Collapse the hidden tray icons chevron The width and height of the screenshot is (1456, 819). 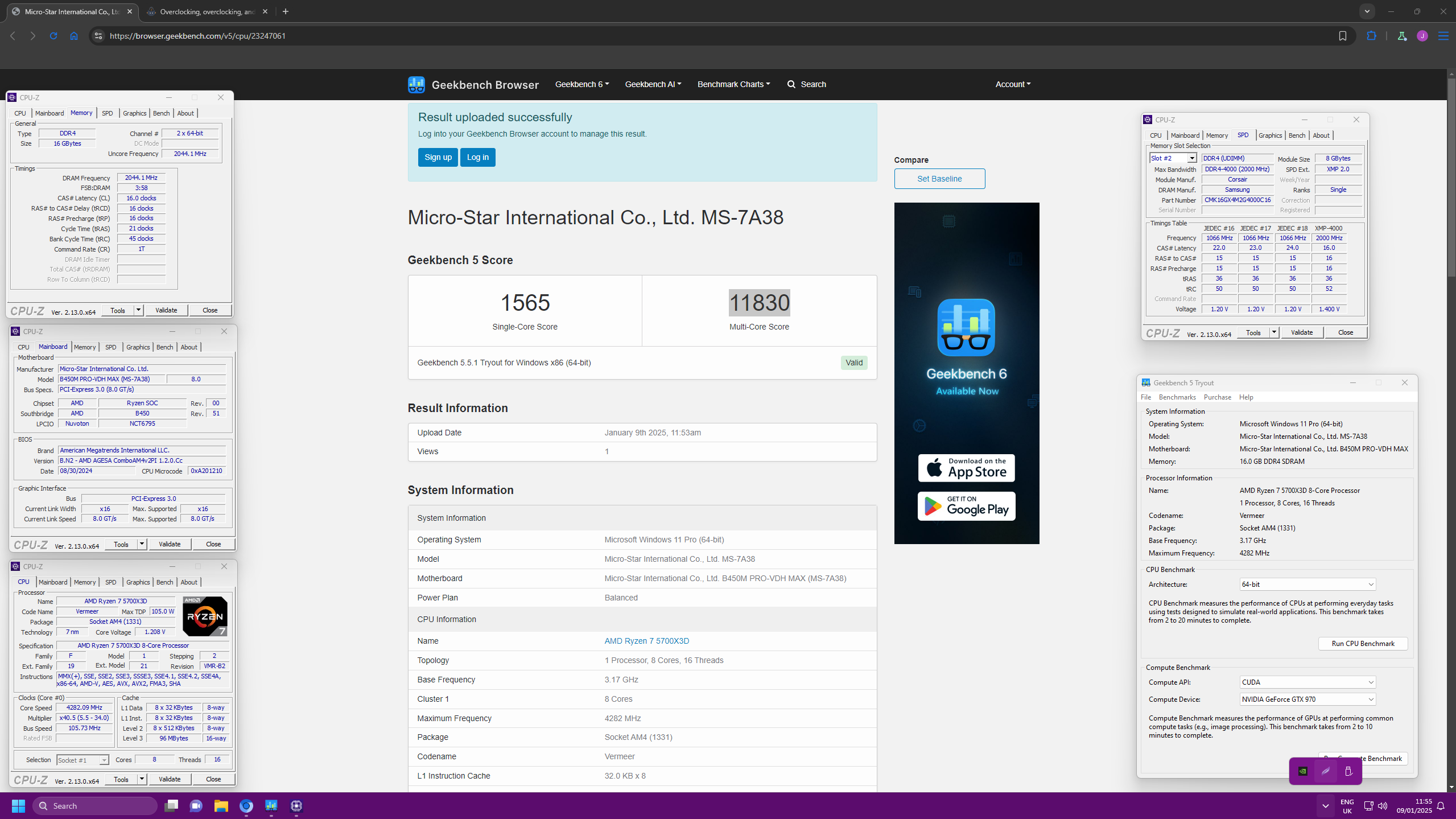(x=1325, y=805)
